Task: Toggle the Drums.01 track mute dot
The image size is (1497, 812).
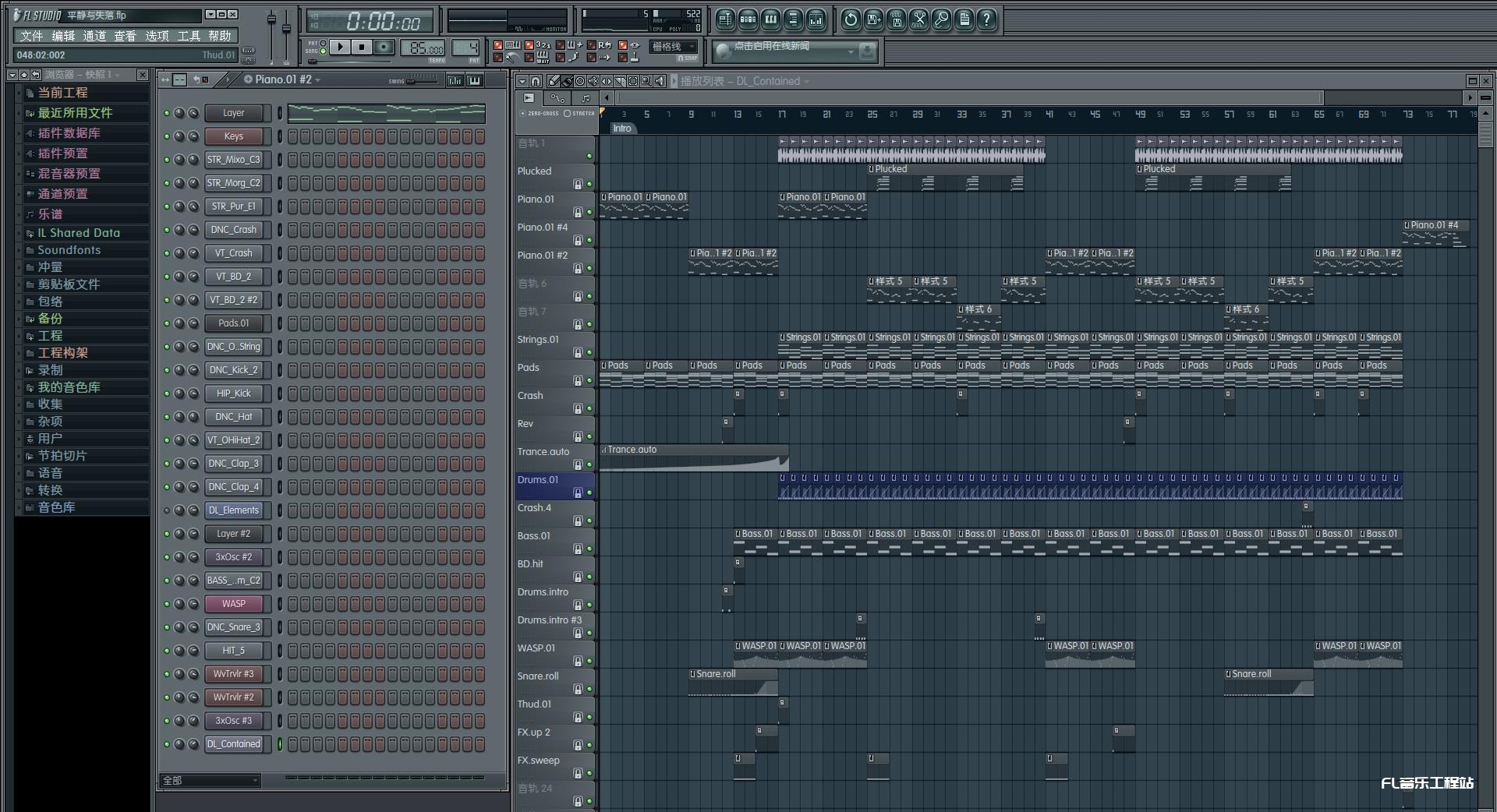Action: (589, 492)
